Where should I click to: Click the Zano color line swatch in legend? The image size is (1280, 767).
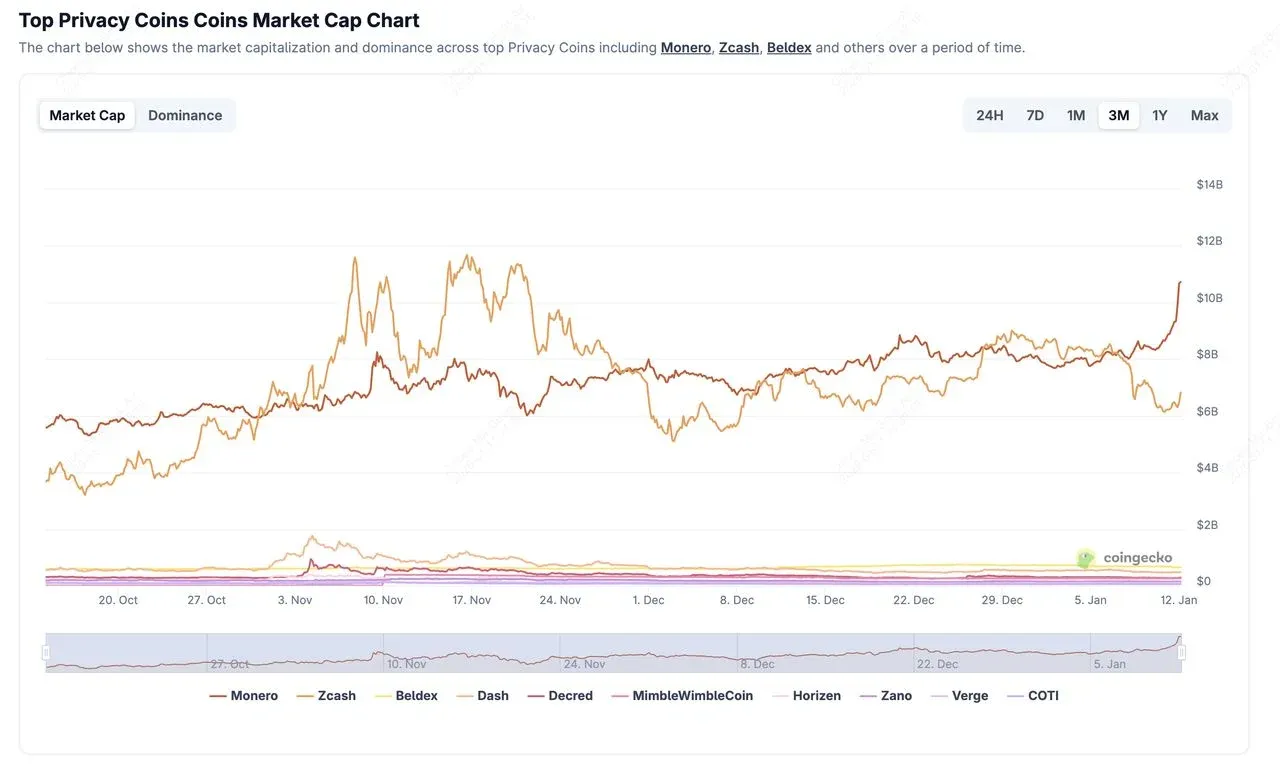(869, 695)
